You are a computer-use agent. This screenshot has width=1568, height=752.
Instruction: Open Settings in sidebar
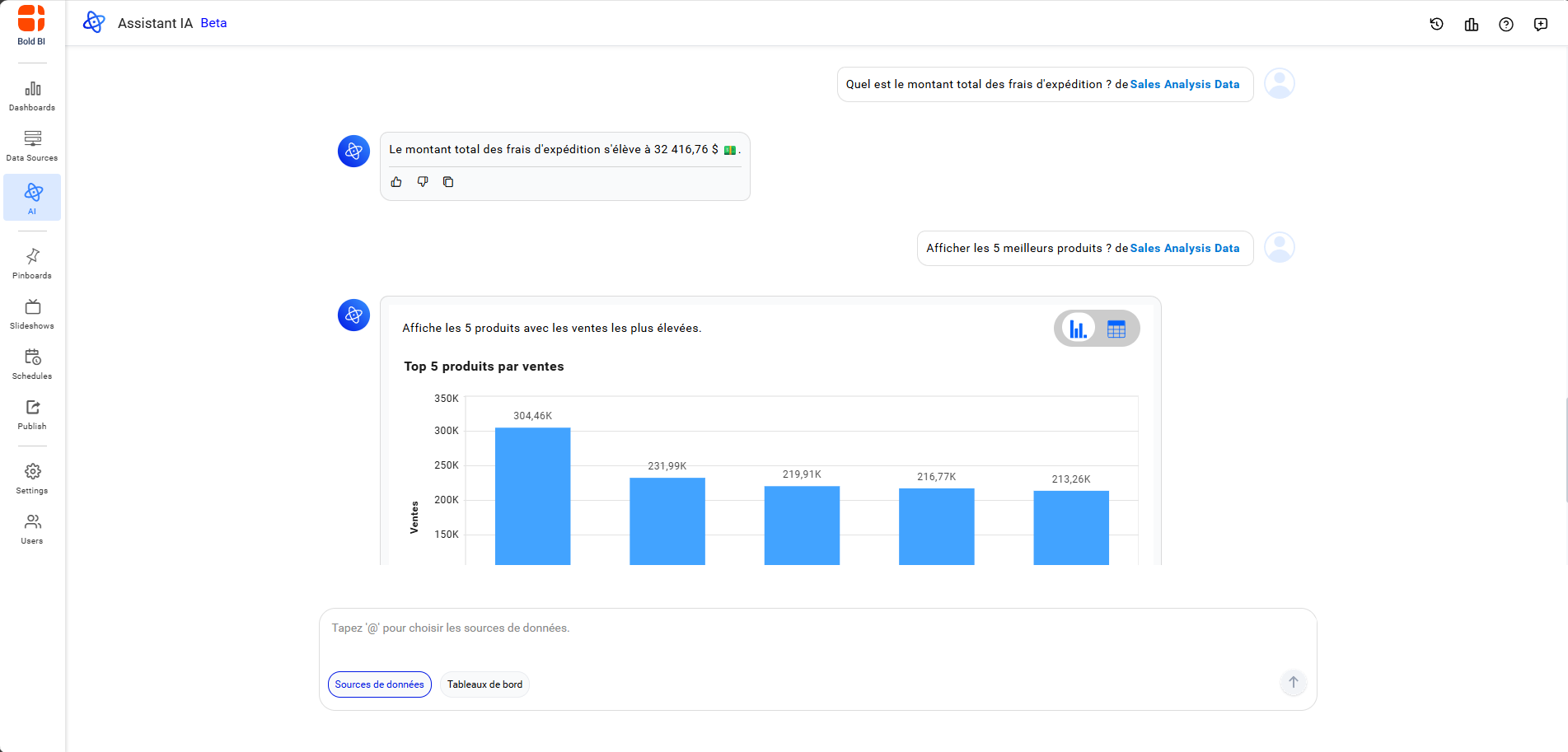[x=32, y=479]
